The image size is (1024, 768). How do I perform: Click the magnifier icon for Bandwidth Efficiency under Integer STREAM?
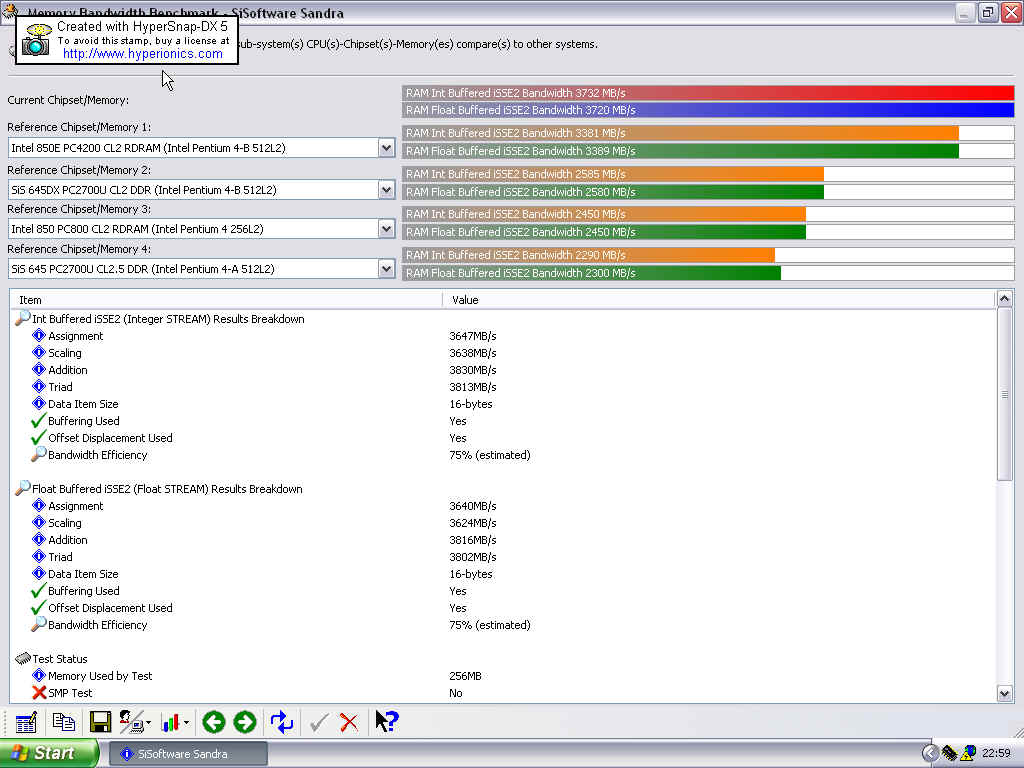pos(39,454)
